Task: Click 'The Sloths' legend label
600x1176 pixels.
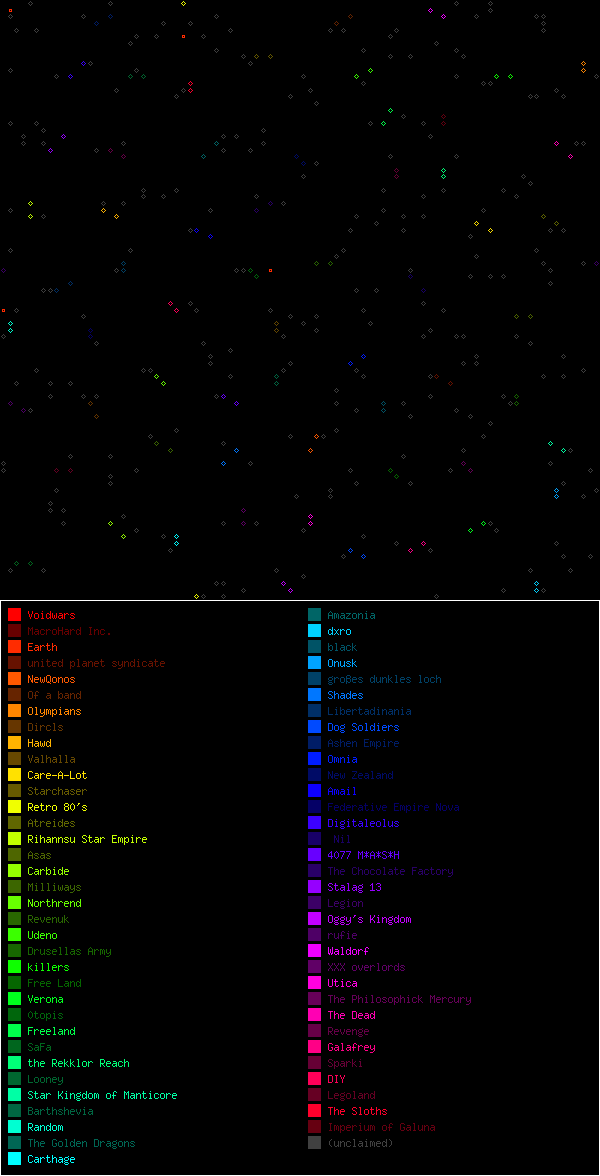Action: (358, 1112)
